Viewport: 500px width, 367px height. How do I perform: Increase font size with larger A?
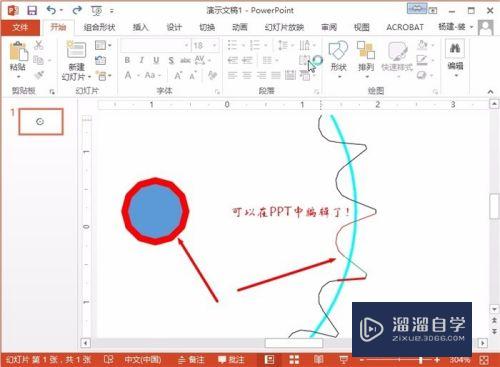click(x=178, y=76)
